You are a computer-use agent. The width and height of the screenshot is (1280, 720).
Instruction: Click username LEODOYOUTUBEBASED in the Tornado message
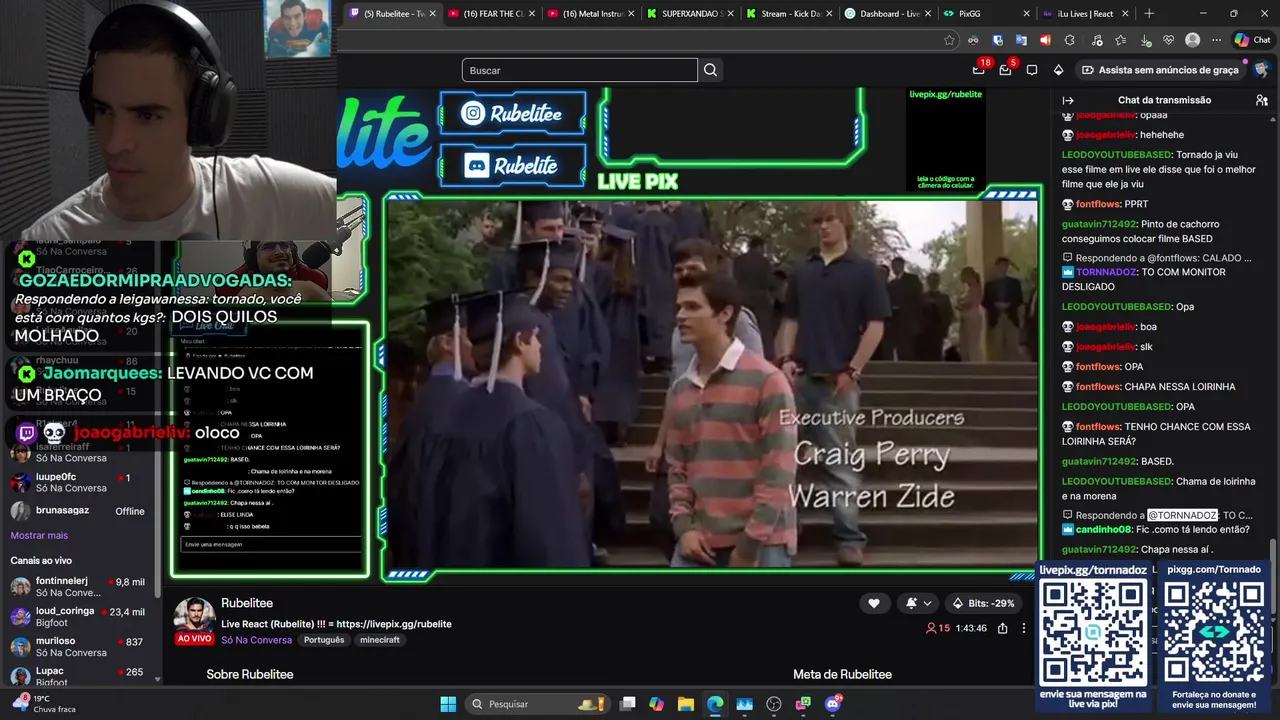(x=1117, y=154)
